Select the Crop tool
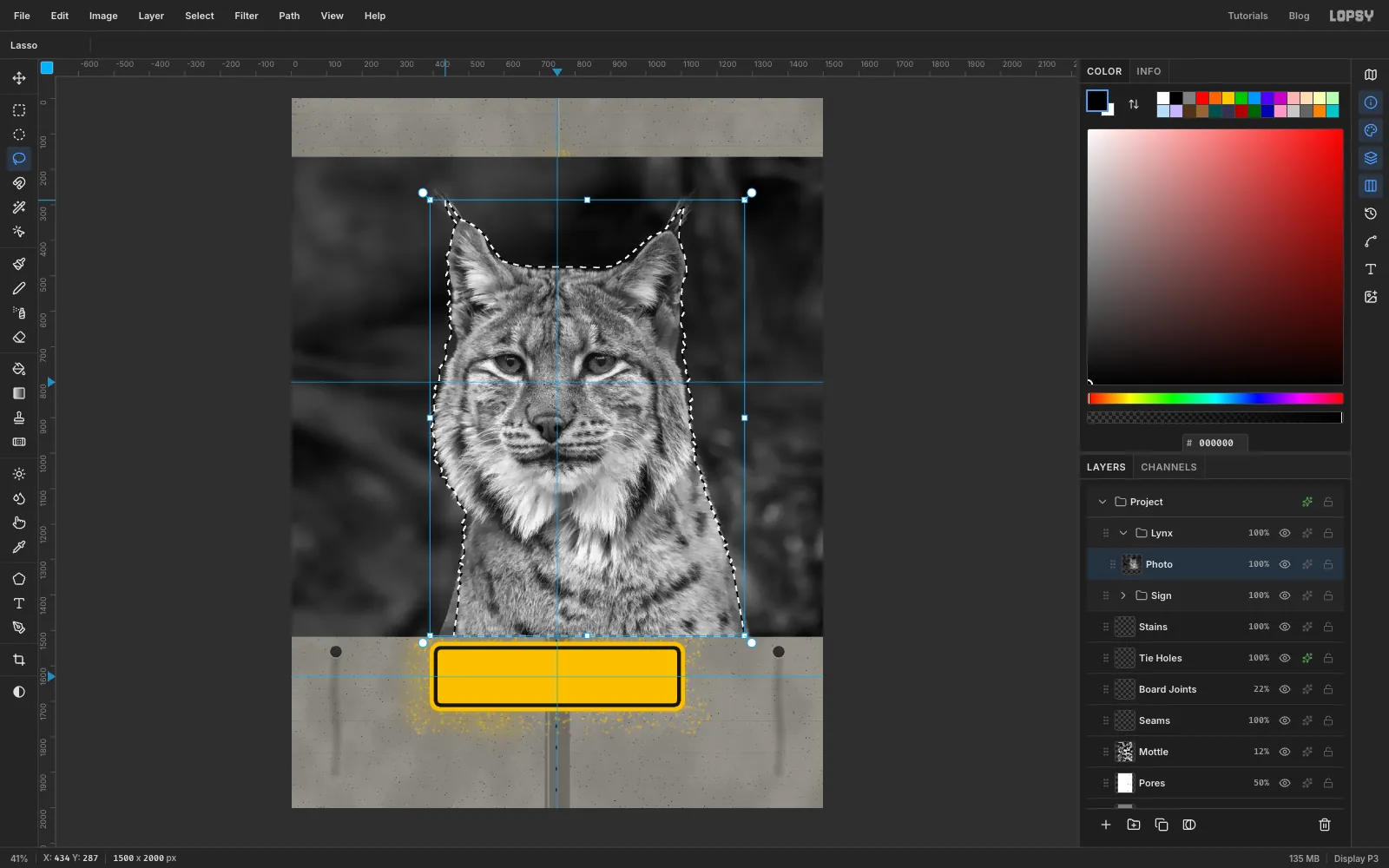 19,660
